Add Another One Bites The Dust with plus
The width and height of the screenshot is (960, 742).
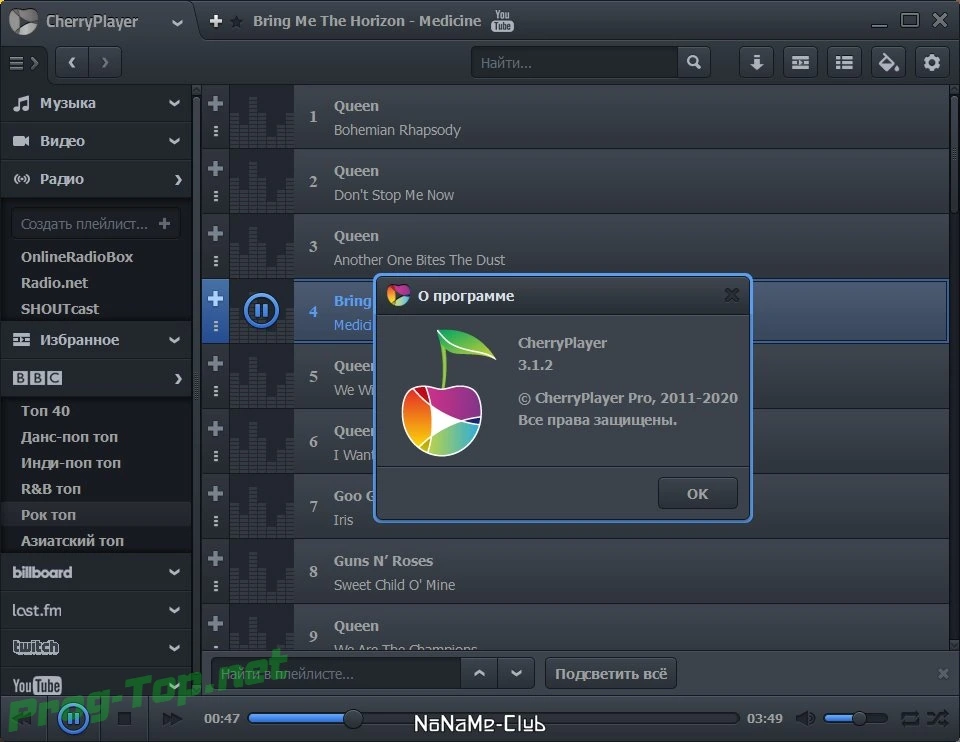[216, 233]
